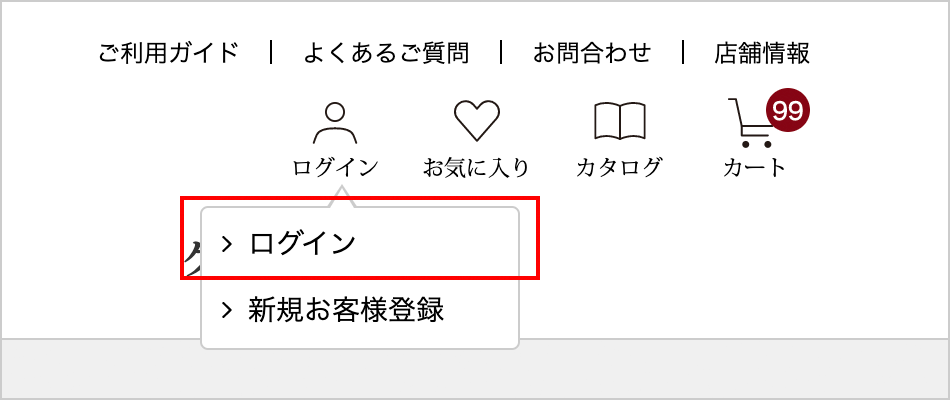This screenshot has width=950, height=400.
Task: Choose 新規お客様登録 from the dropdown popup
Action: (x=346, y=310)
